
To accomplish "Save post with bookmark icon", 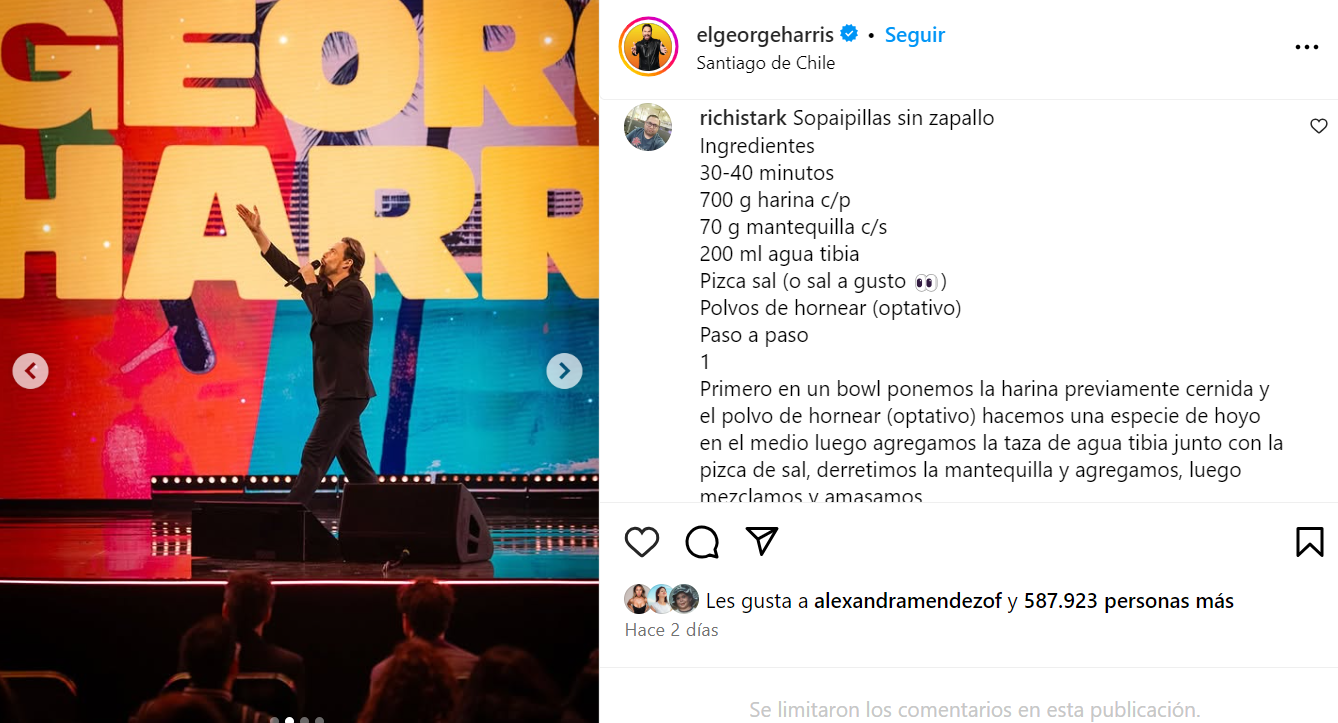I will click(1309, 542).
